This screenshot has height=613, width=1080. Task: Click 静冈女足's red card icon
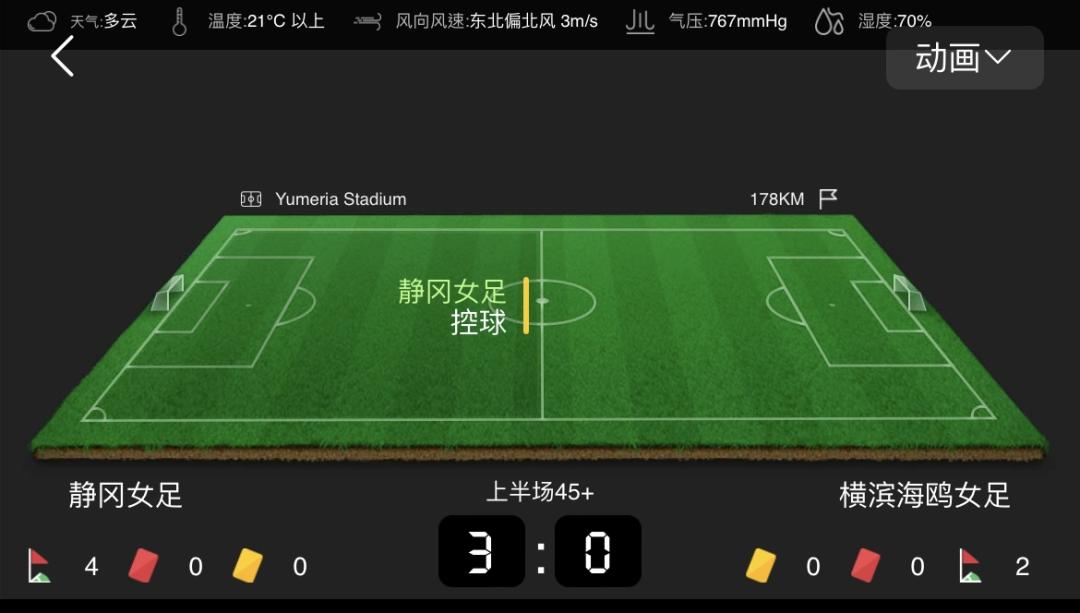[x=143, y=565]
